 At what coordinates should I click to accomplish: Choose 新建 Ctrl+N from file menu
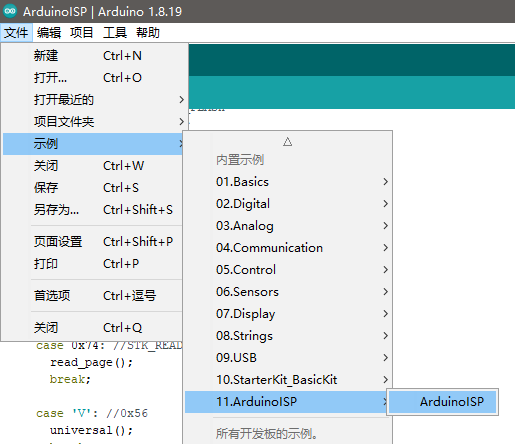tap(93, 56)
